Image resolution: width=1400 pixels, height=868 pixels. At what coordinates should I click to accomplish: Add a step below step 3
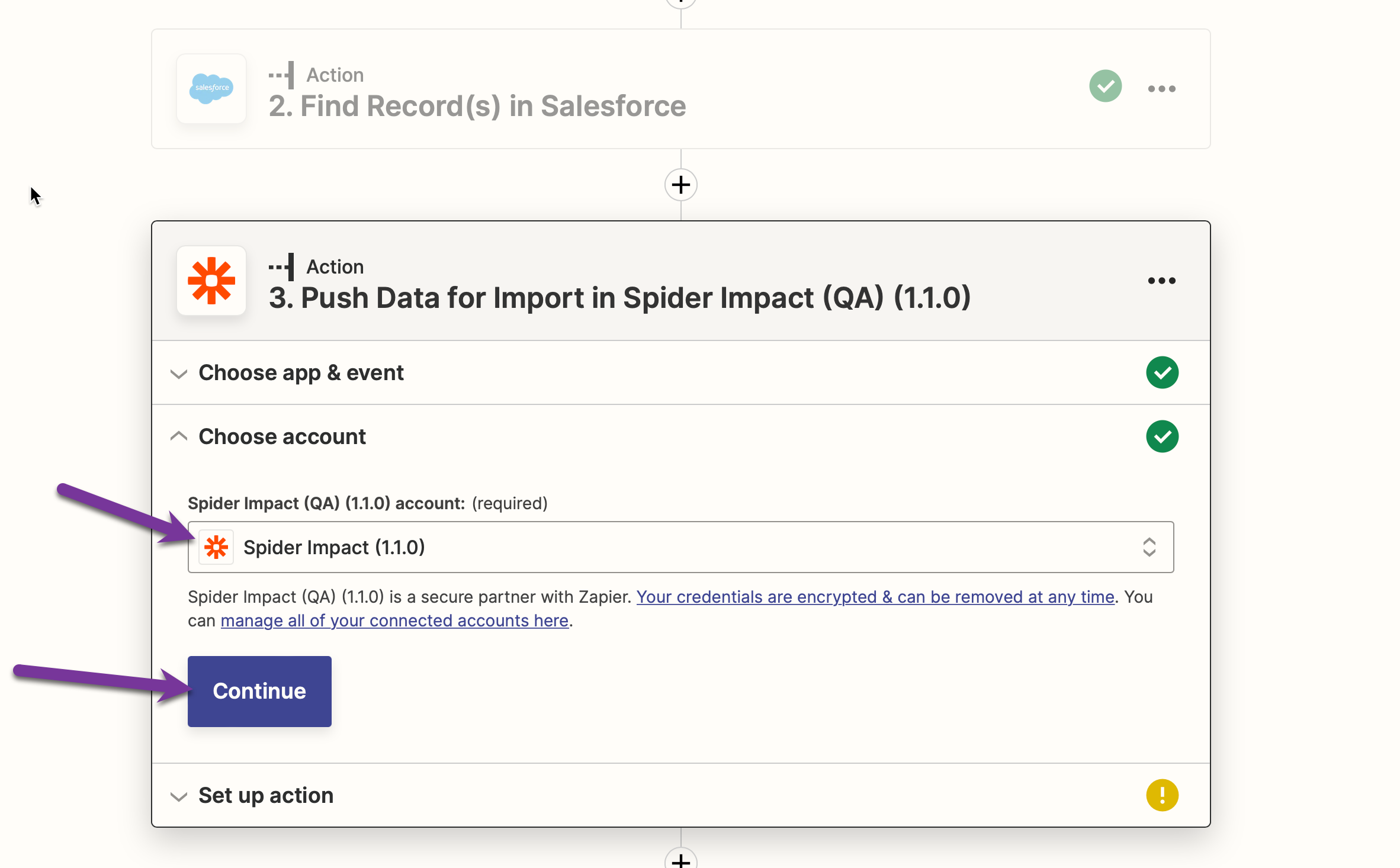(681, 859)
